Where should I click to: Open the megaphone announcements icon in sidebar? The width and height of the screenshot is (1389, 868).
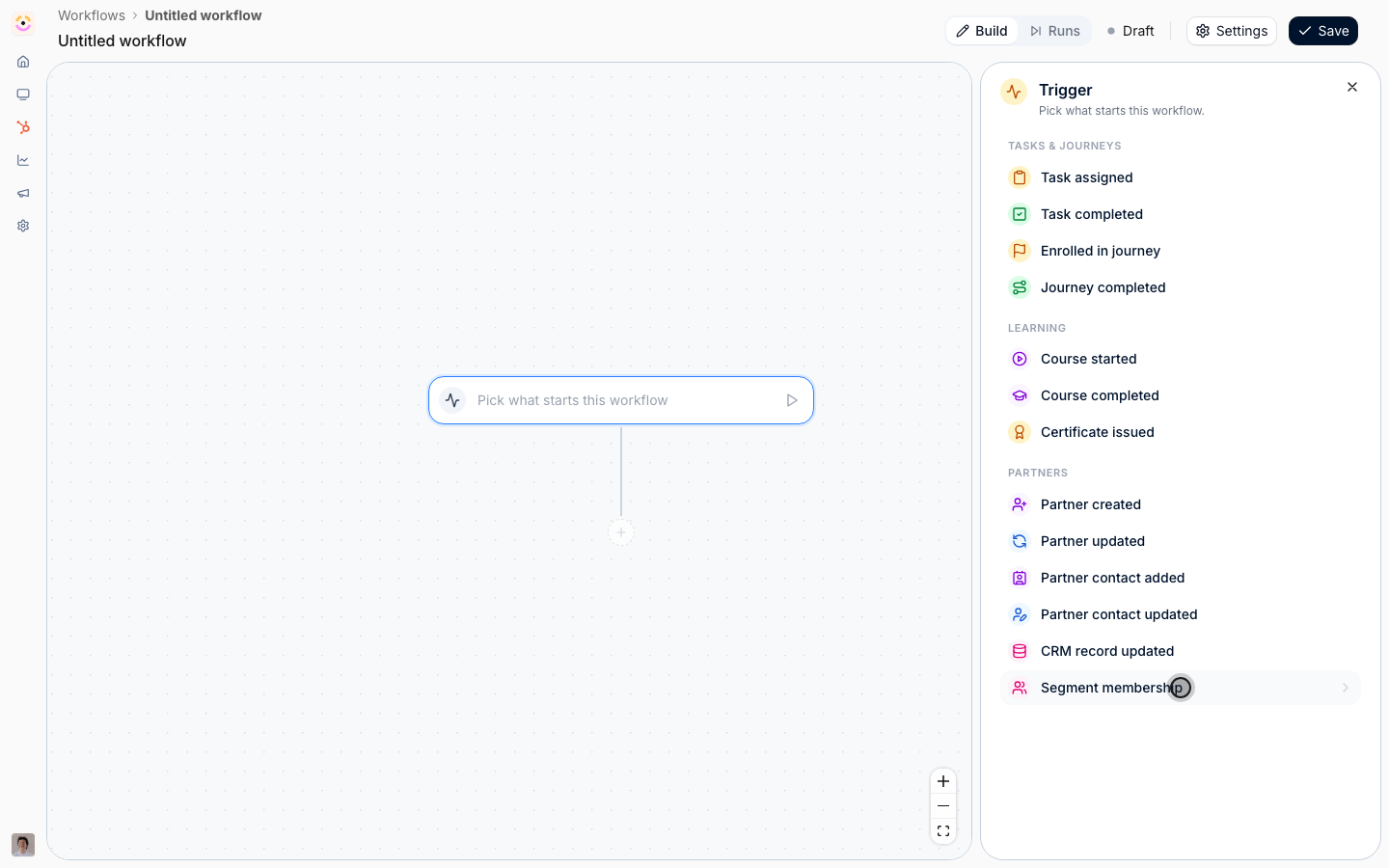tap(23, 193)
